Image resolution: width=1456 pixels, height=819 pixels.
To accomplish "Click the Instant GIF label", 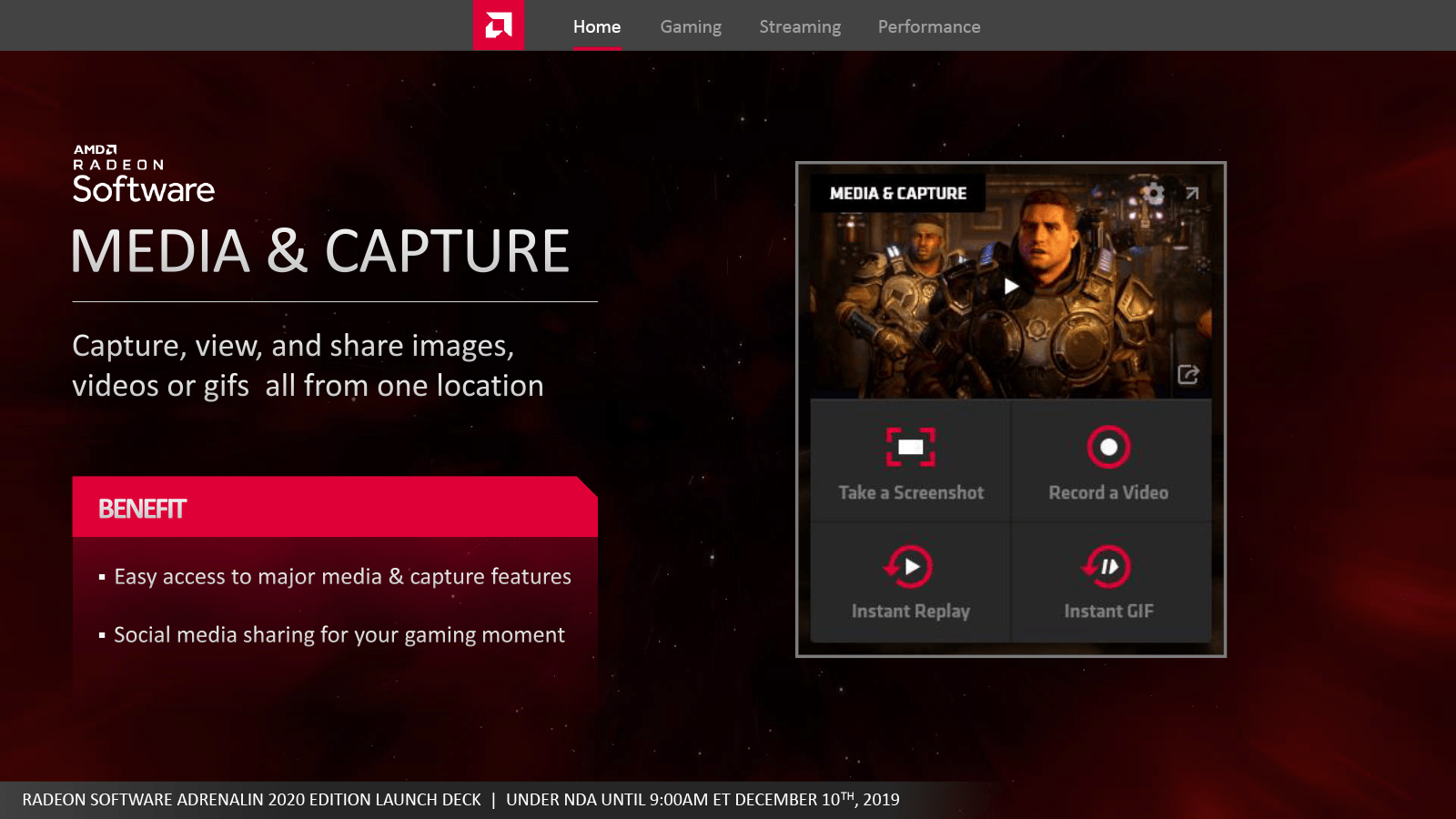I will pos(1109,612).
